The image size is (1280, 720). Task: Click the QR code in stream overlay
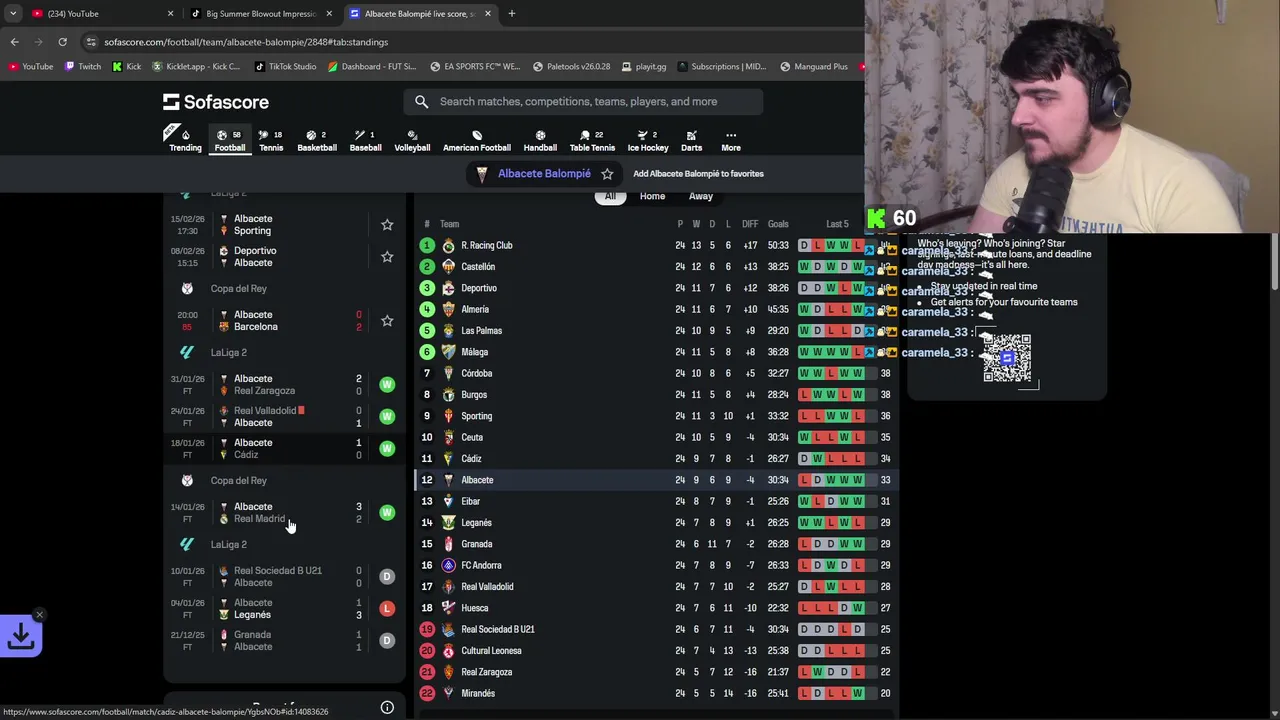click(1007, 358)
